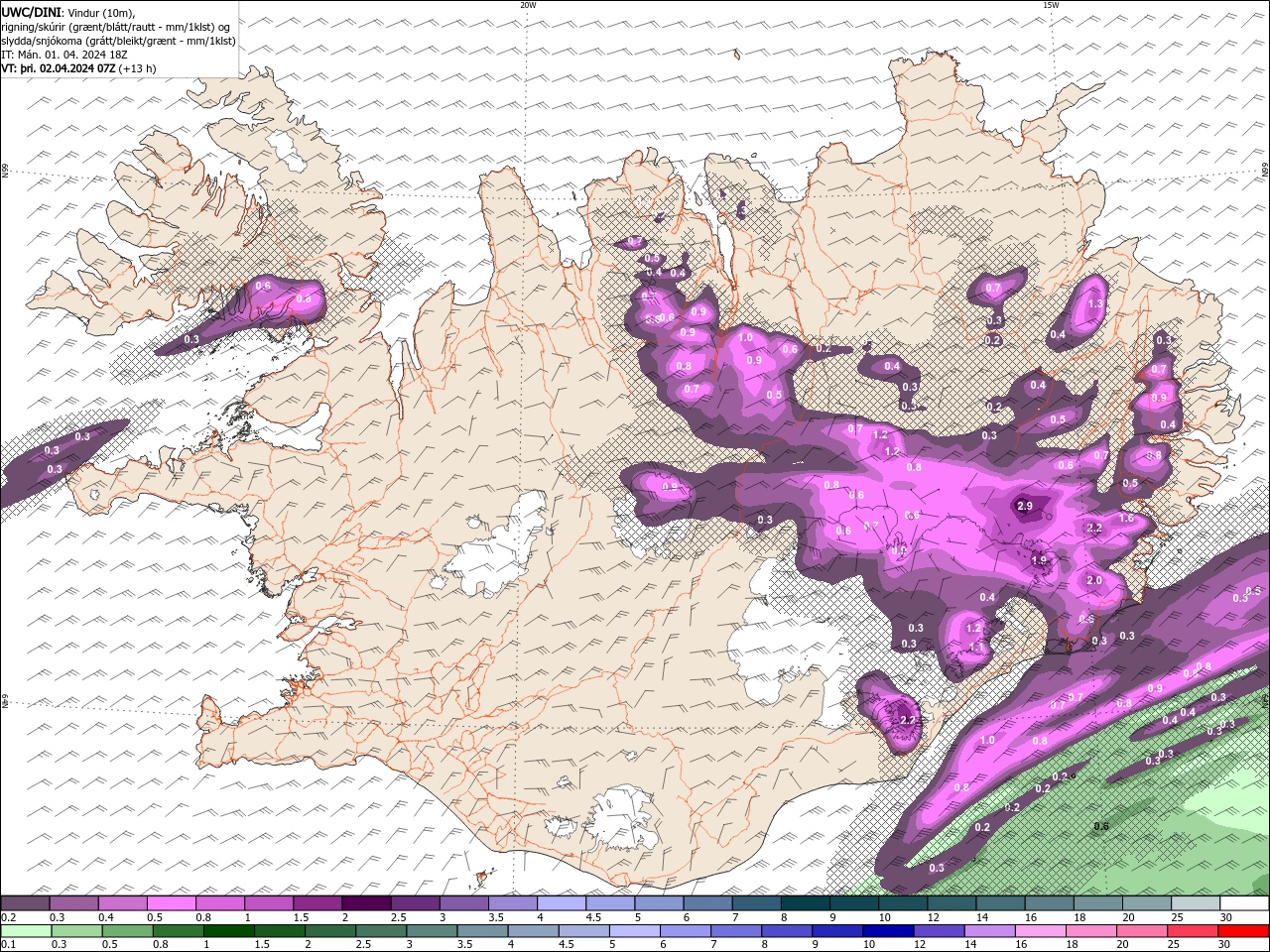The image size is (1270, 952).
Task: Select the 'rigning/skúrir' legend description line
Action: click(x=116, y=27)
